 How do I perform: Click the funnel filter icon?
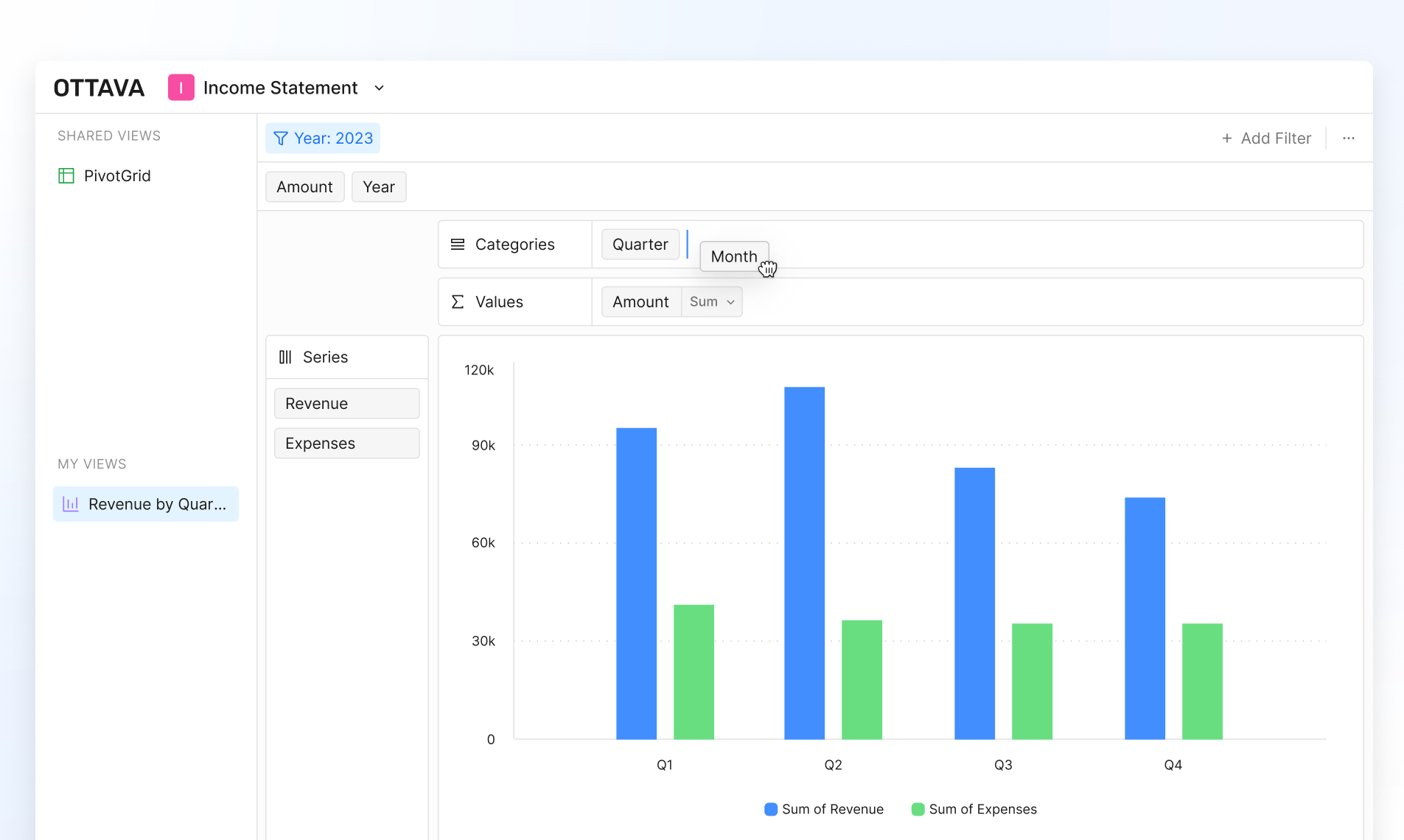point(281,139)
